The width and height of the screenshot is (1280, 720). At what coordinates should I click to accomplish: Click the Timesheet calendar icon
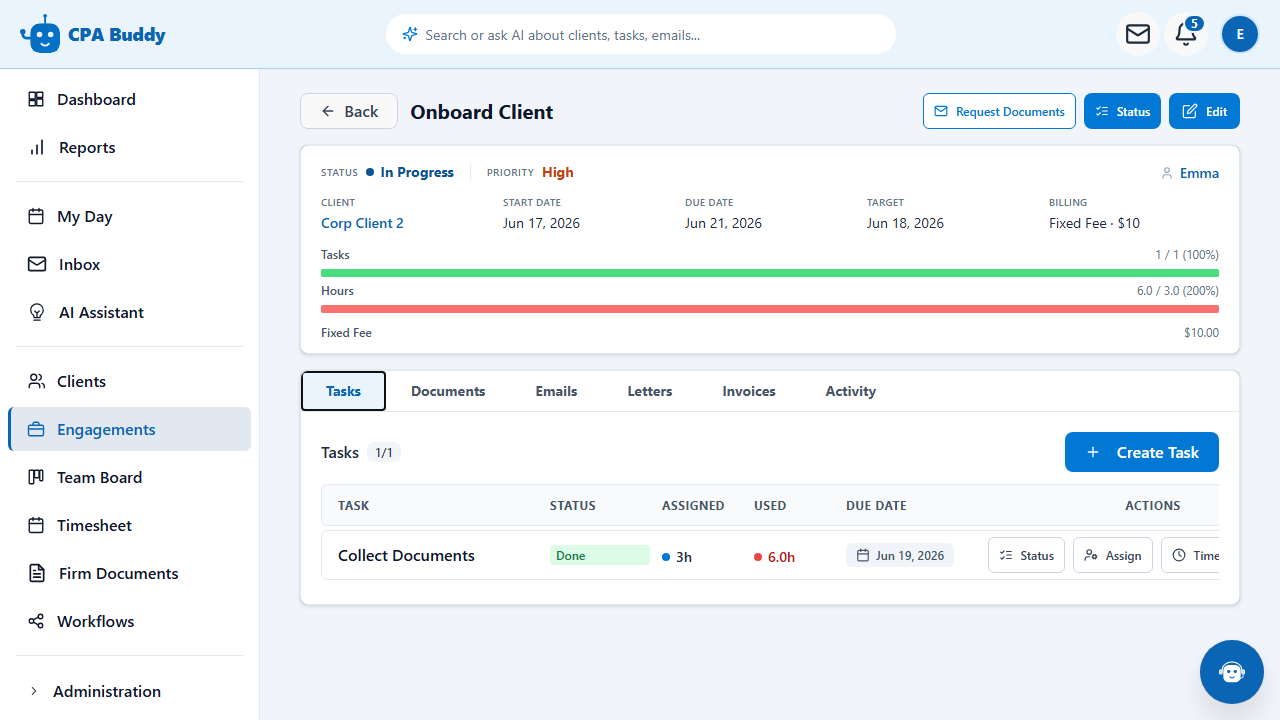point(36,525)
